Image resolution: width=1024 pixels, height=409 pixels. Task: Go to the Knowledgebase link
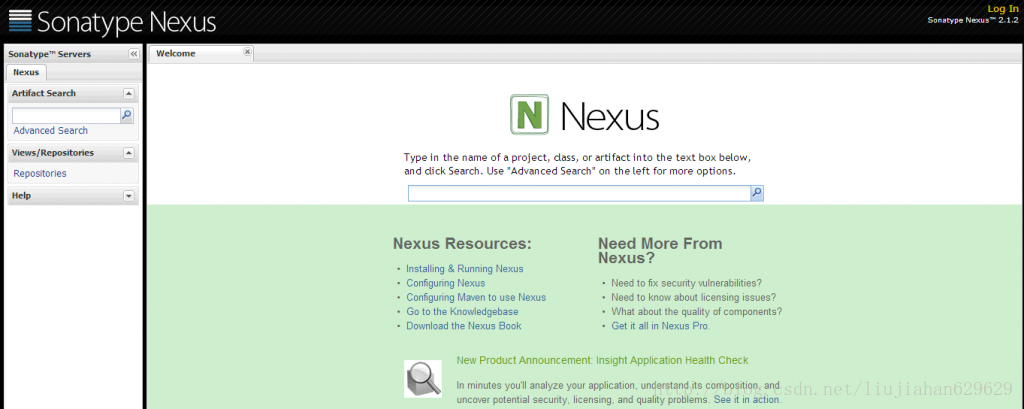(462, 312)
